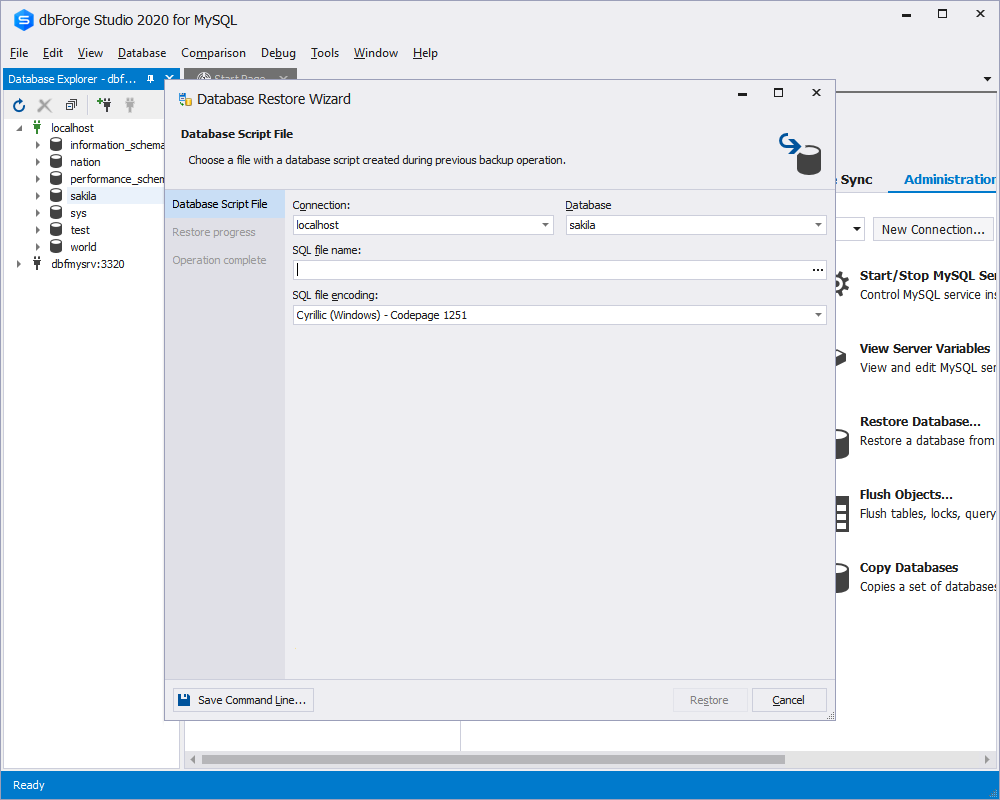
Task: Click the horizontal scrollbar thumb on Start Page
Action: click(493, 759)
